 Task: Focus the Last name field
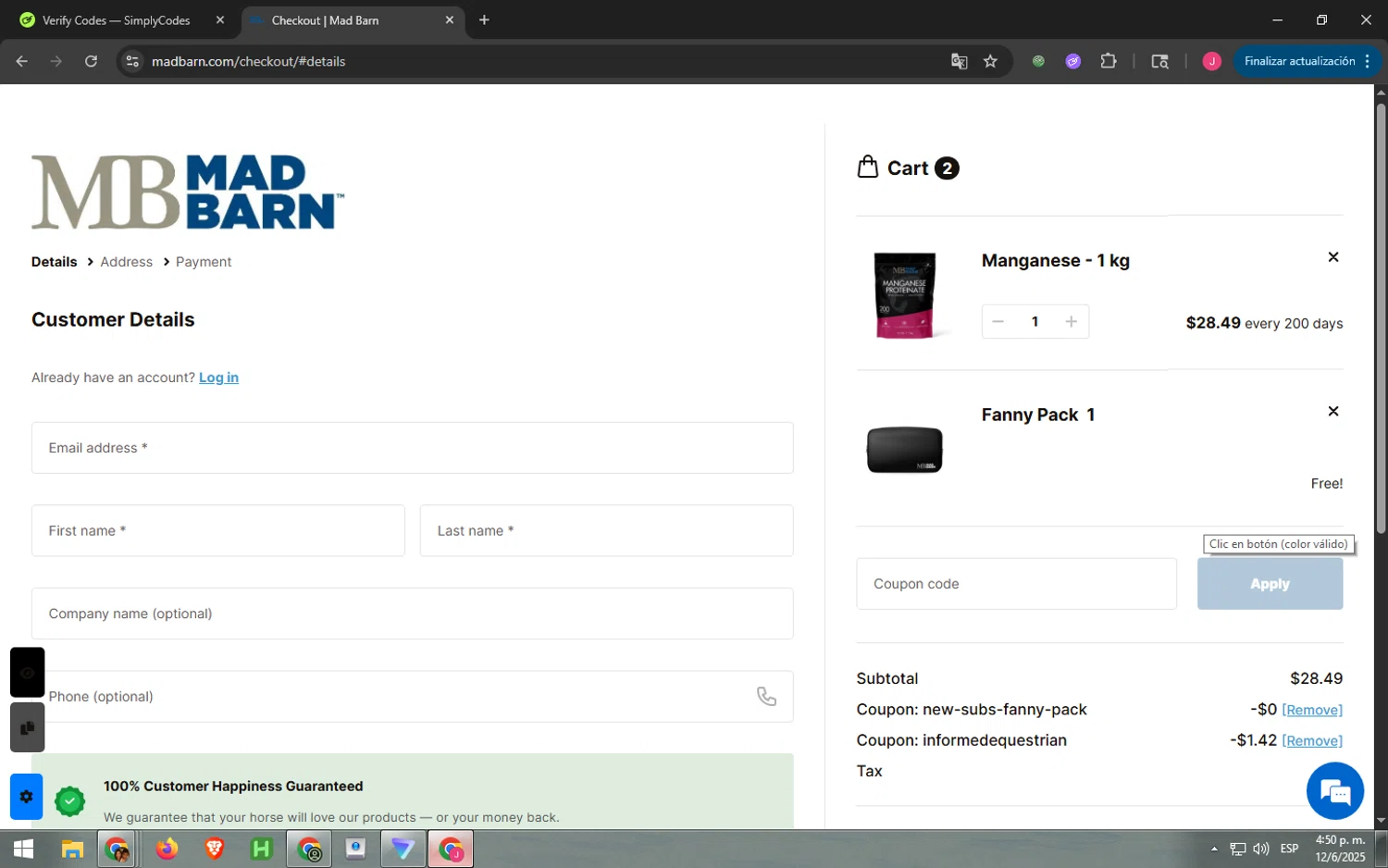pyautogui.click(x=607, y=530)
